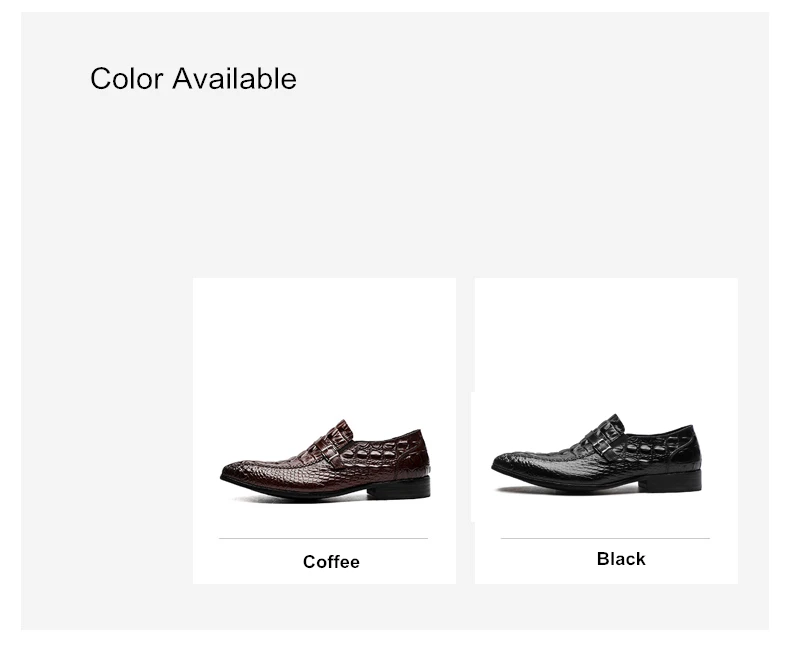
Task: Click the pointed toe of the black shoe
Action: [x=500, y=465]
